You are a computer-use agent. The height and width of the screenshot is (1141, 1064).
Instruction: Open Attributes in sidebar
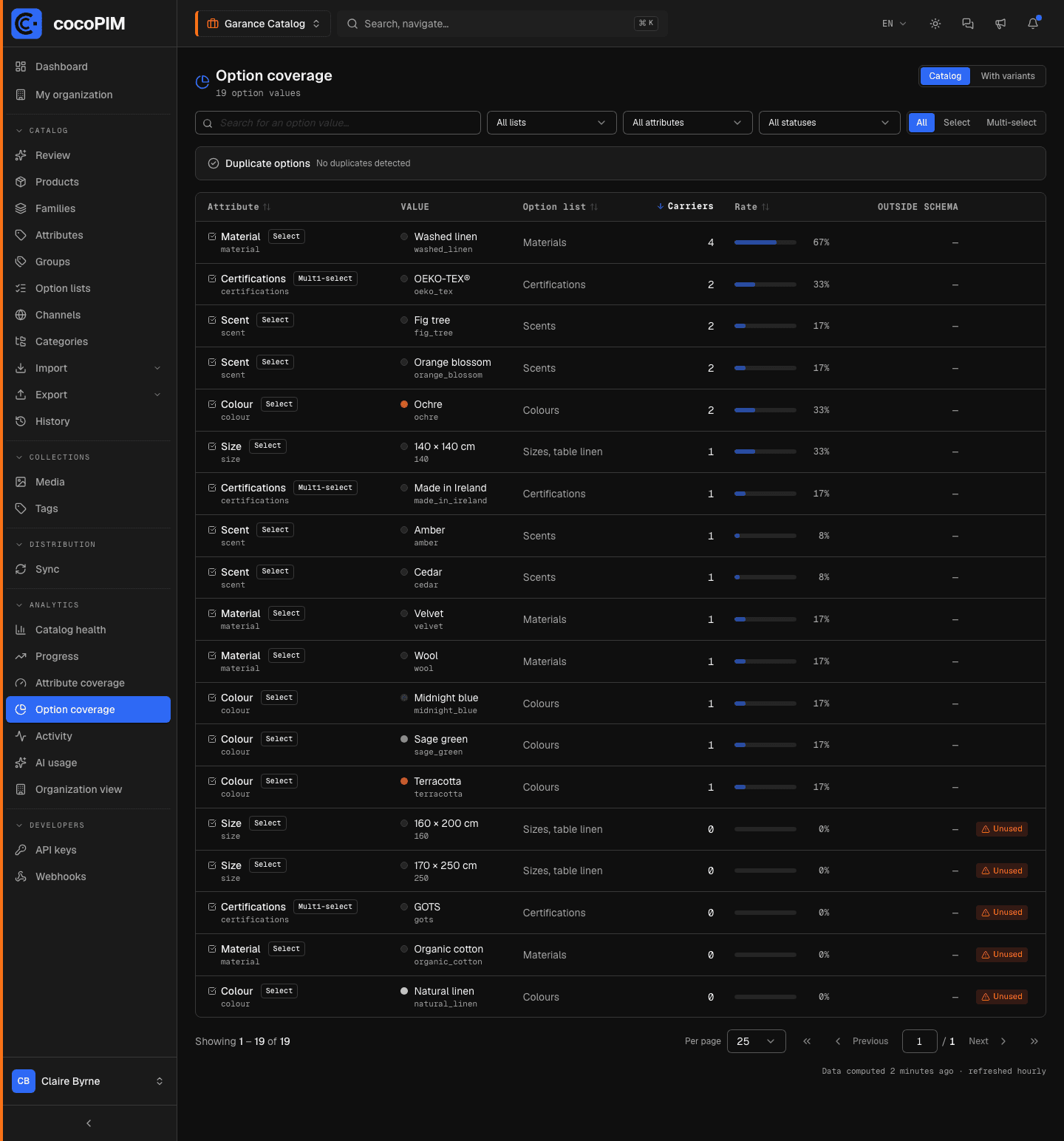pyautogui.click(x=88, y=235)
